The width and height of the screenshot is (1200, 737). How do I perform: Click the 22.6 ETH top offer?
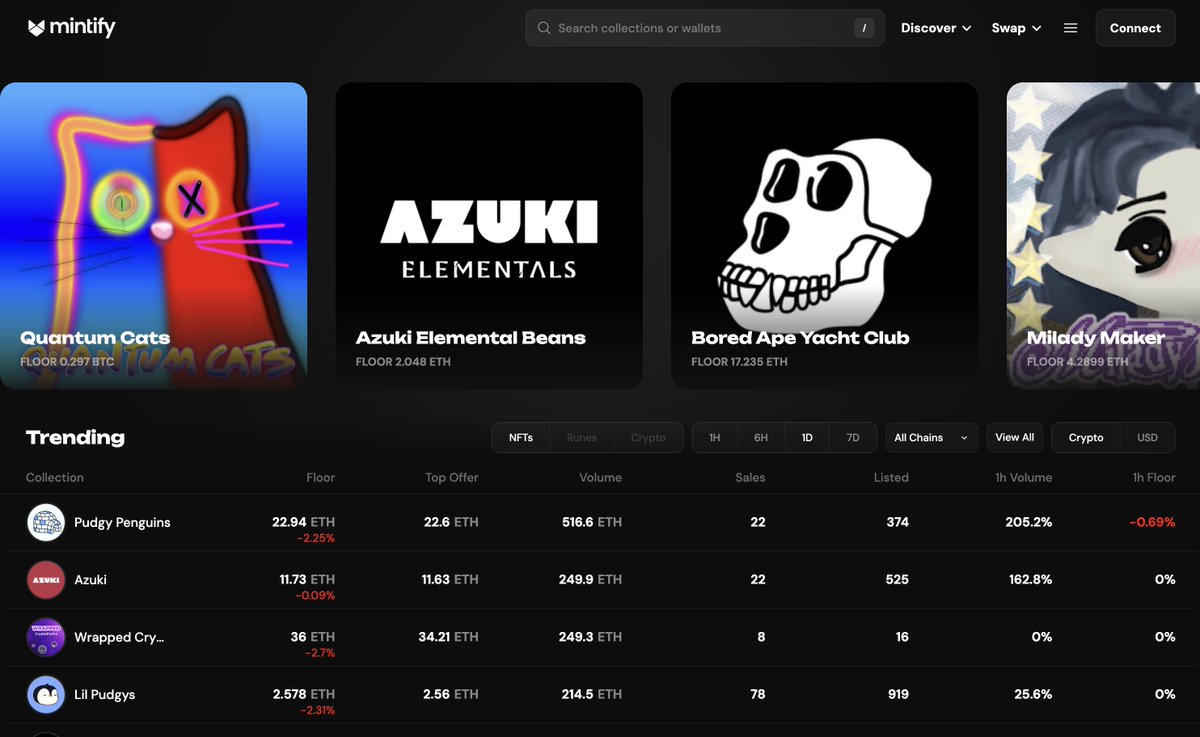tap(451, 523)
